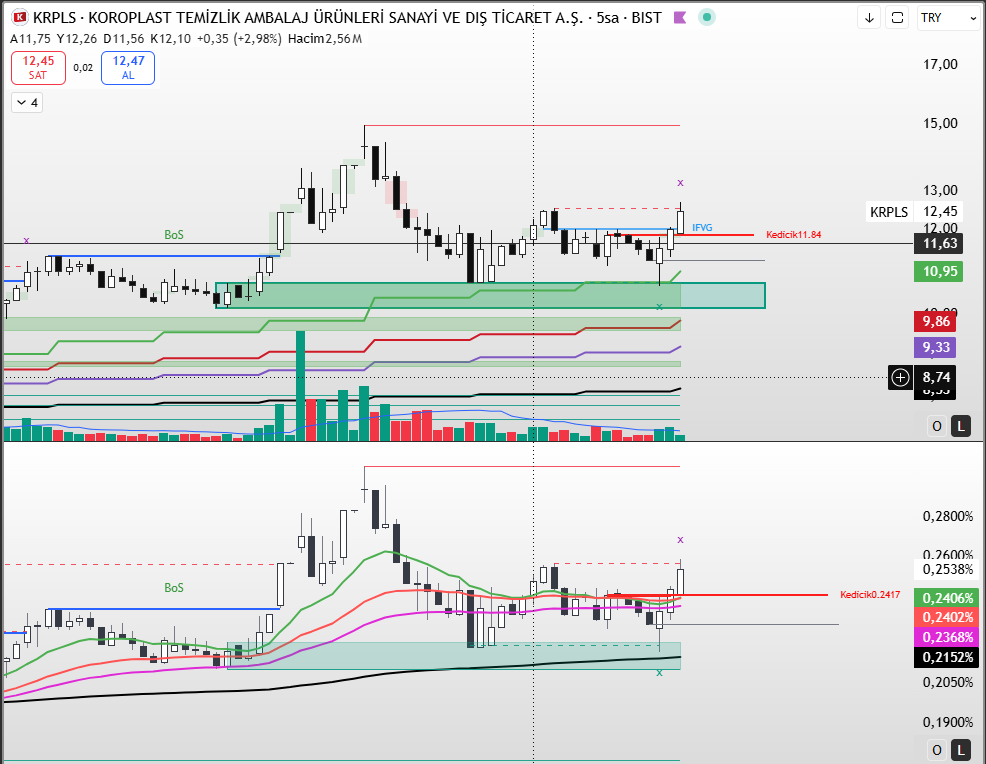Click the KRPLS 12,45 last price label
Screen dimensions: 986x764
(914, 211)
